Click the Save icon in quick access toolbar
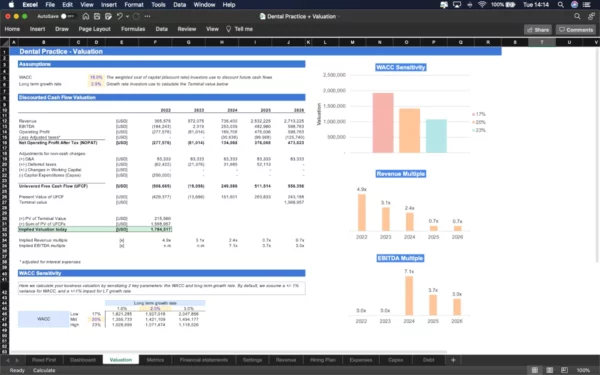This screenshot has height=375, width=600. [97, 16]
